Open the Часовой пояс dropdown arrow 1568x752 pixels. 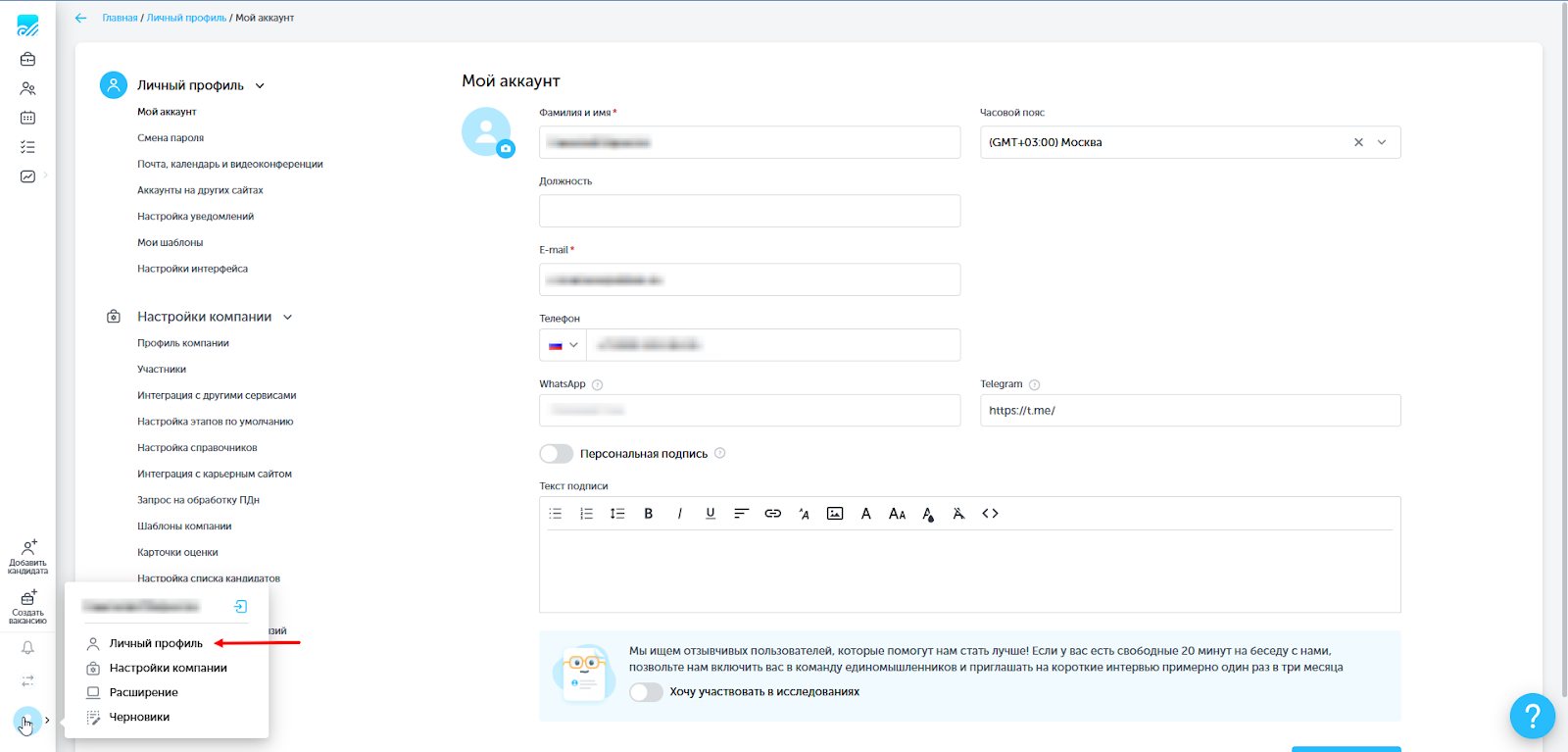pyautogui.click(x=1382, y=142)
